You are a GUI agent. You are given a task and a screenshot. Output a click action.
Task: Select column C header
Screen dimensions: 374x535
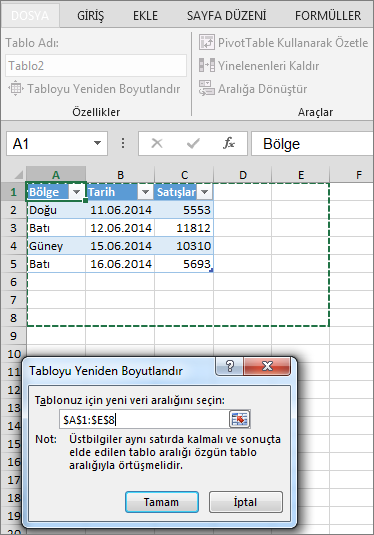click(184, 175)
